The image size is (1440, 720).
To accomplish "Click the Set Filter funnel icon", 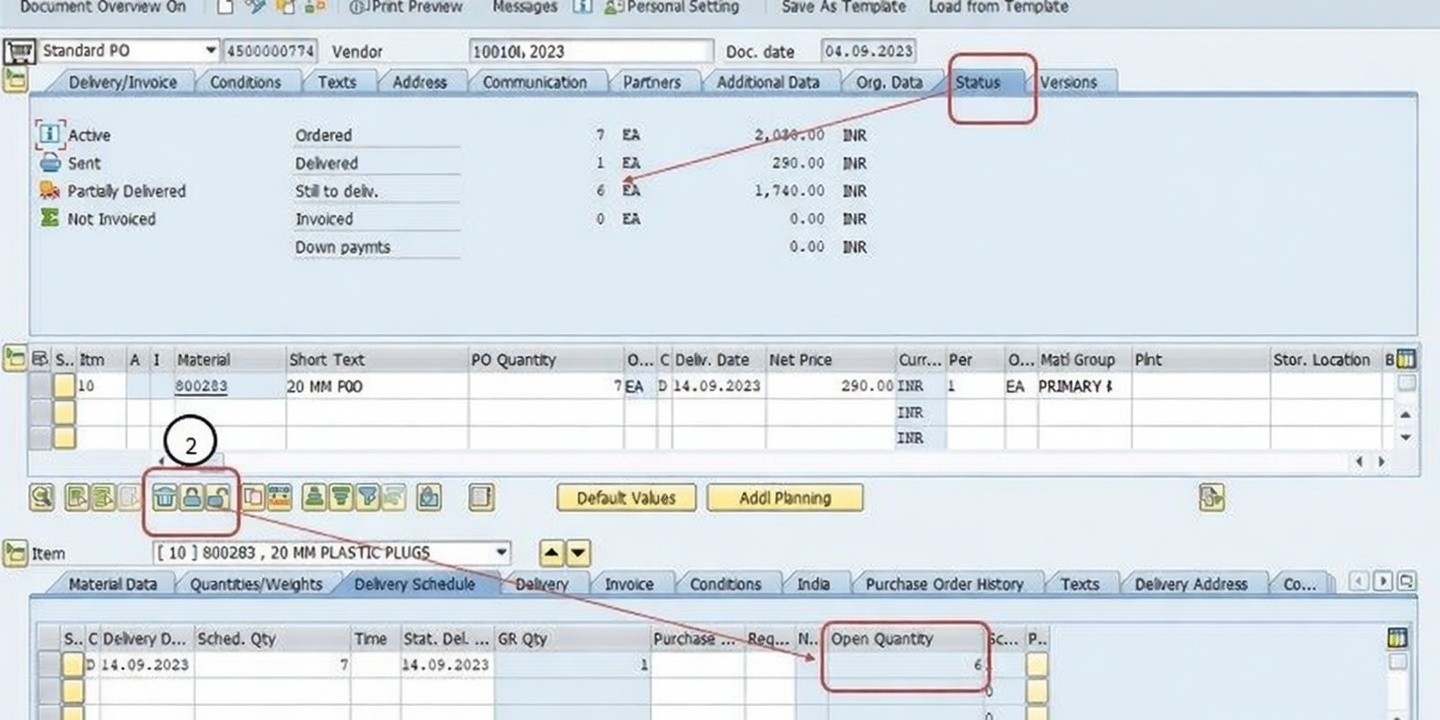I will 368,497.
